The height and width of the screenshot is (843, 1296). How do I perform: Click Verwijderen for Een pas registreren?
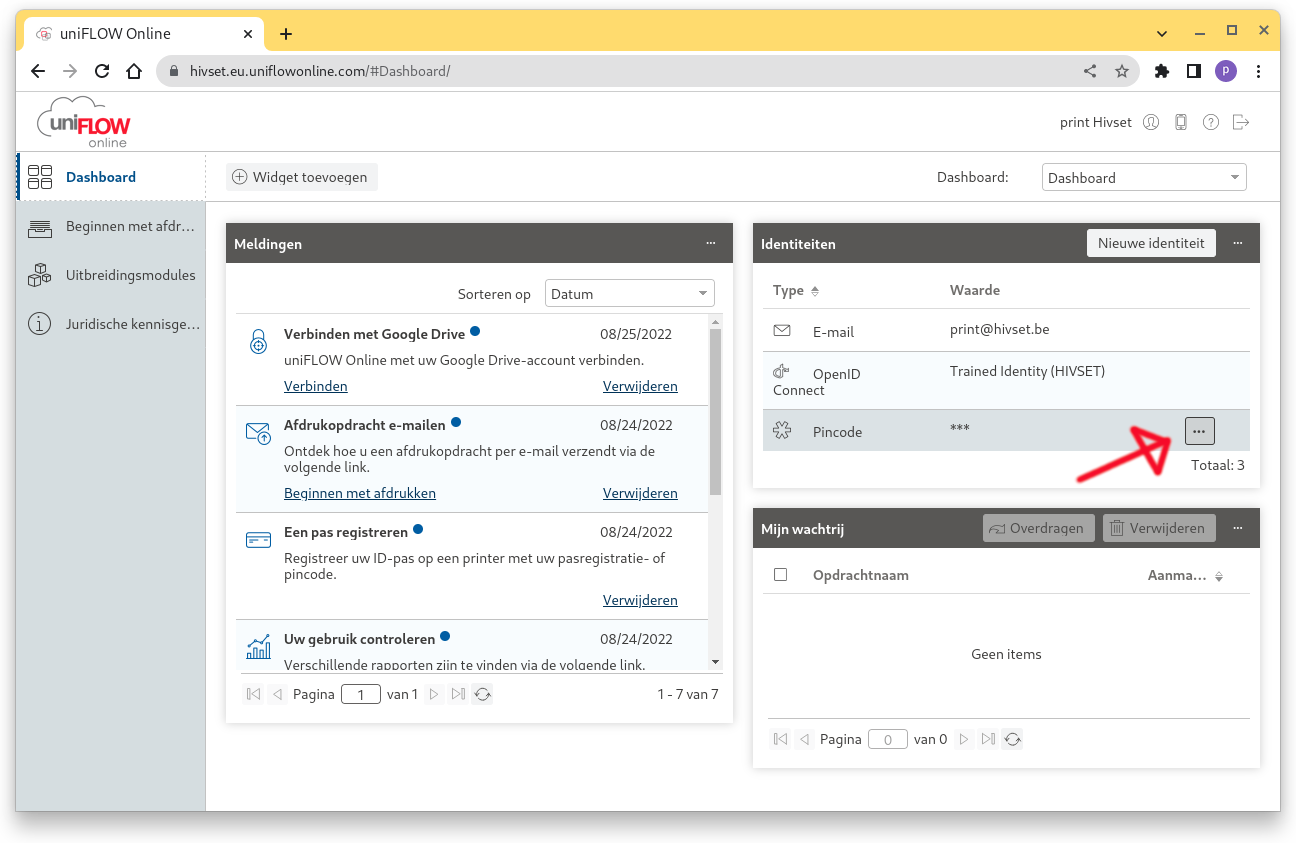(x=640, y=600)
